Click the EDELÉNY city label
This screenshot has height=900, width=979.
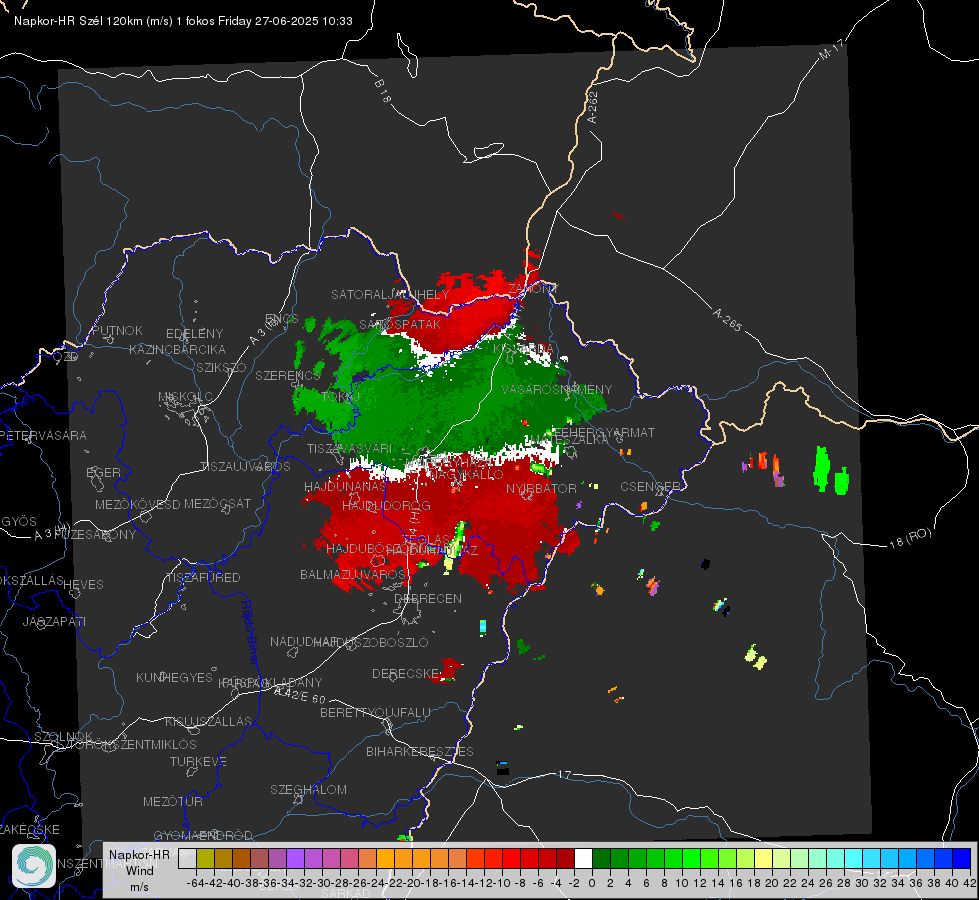194,334
